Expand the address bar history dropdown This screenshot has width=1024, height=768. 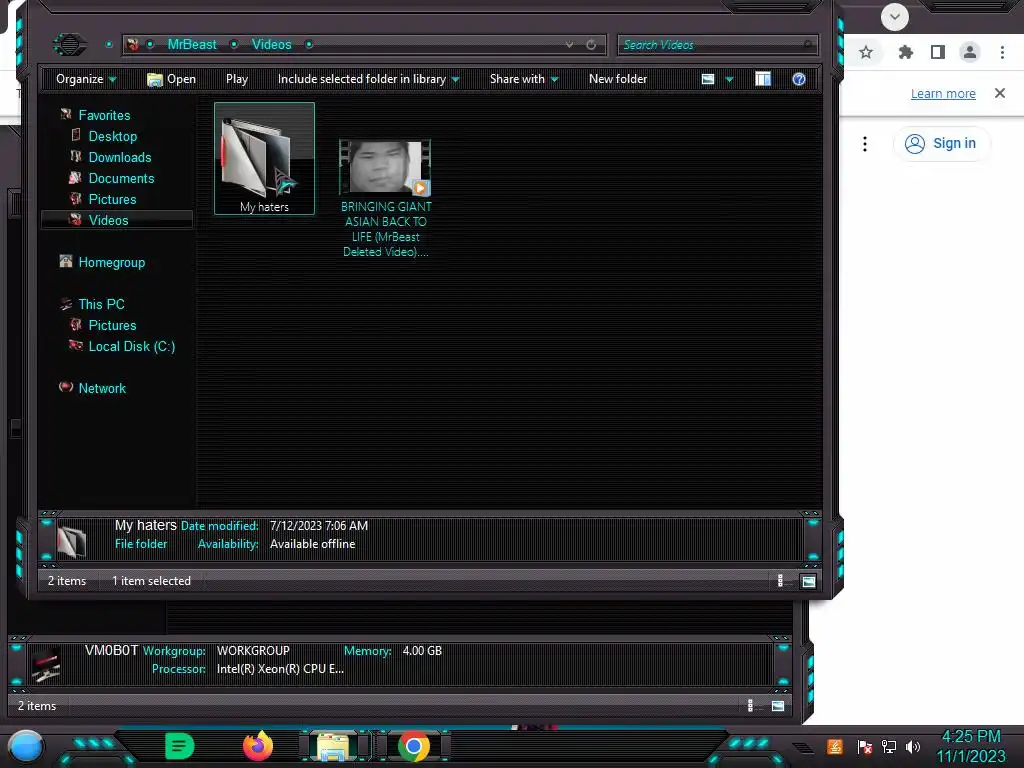pyautogui.click(x=569, y=44)
